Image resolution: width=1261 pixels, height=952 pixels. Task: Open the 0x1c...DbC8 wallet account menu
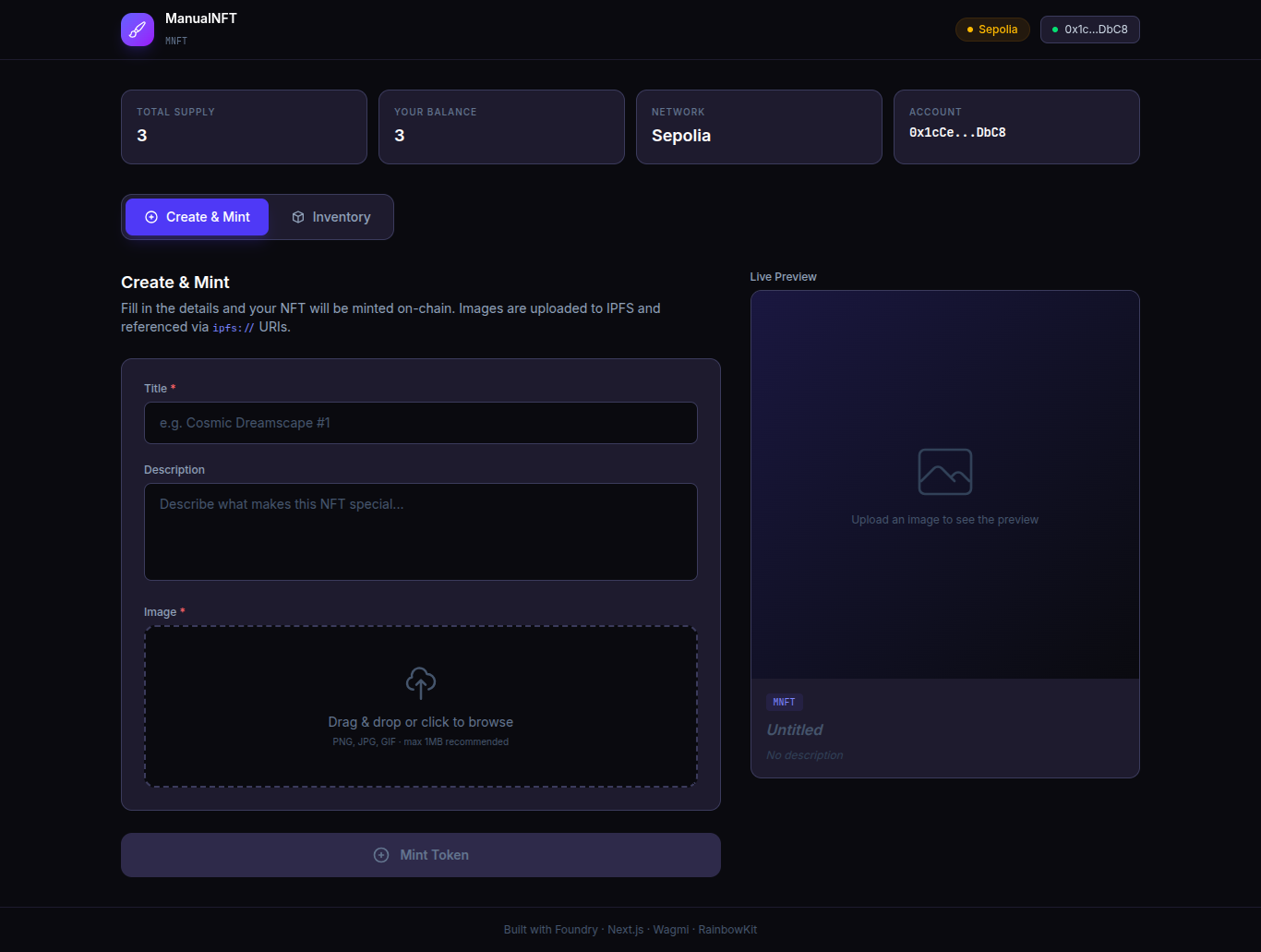click(1090, 30)
